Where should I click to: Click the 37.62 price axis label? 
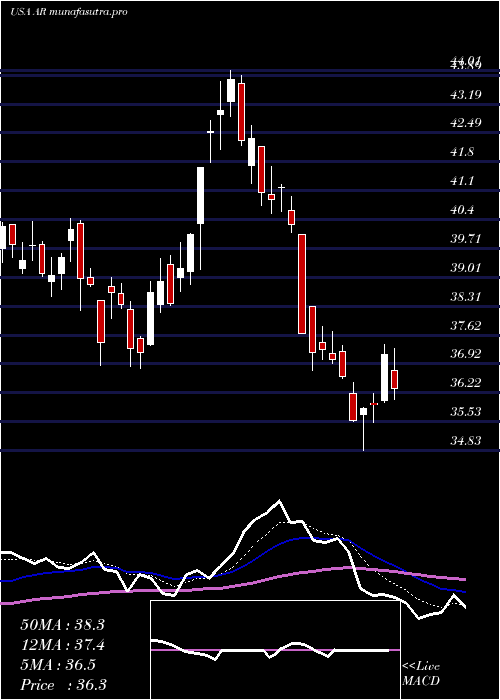(466, 325)
